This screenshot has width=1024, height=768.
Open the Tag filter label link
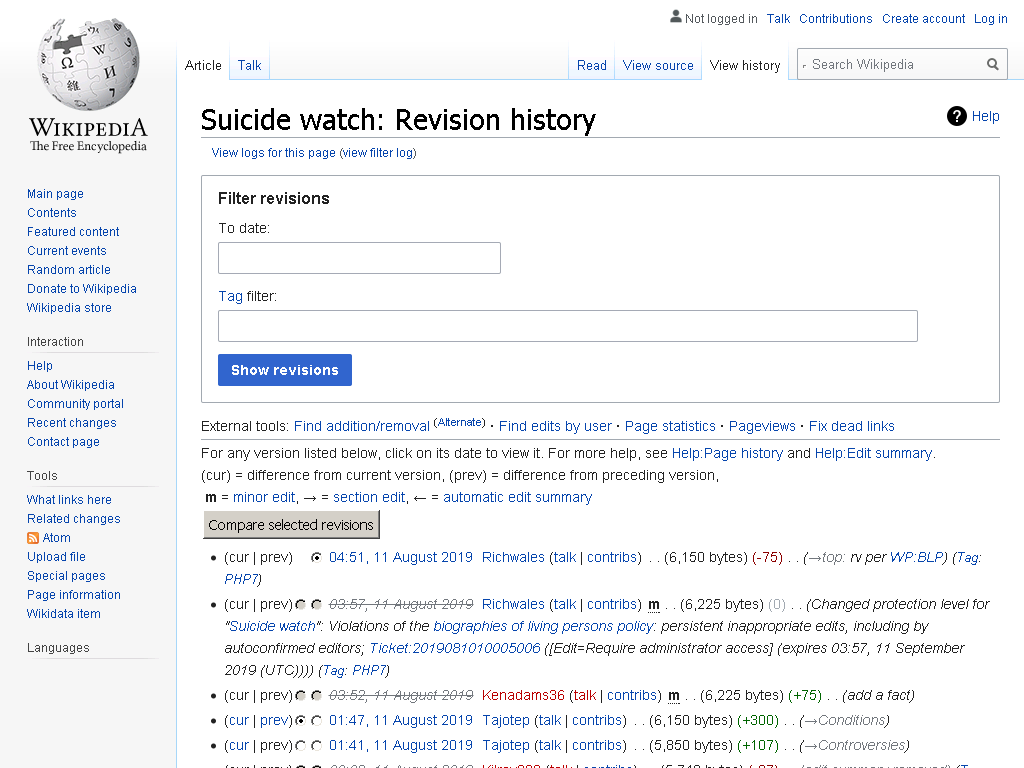tap(230, 296)
